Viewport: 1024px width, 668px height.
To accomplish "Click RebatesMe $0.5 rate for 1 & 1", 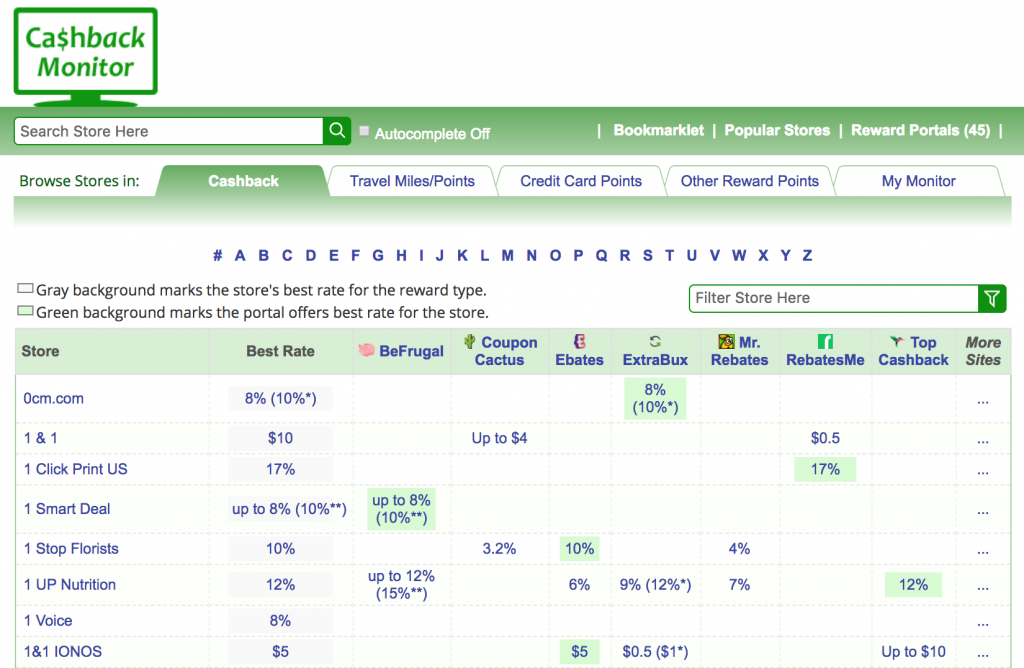I will [x=825, y=437].
